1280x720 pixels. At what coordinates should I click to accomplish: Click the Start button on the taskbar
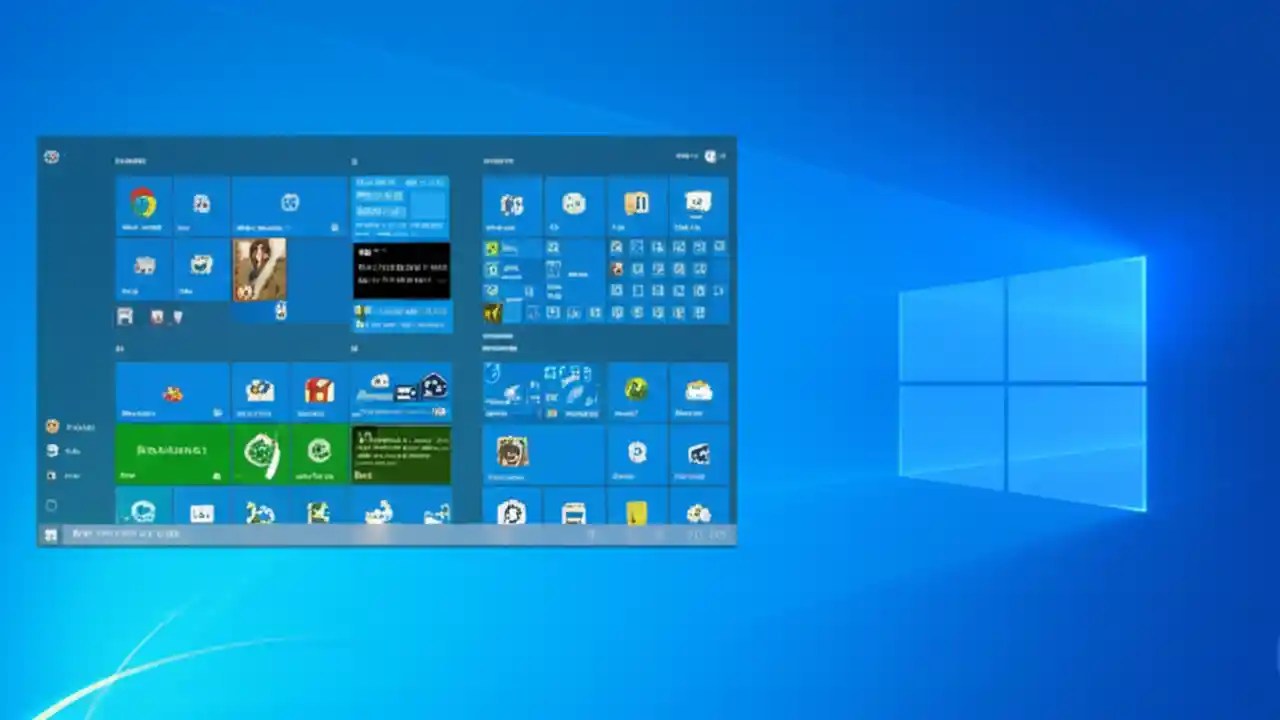[50, 534]
